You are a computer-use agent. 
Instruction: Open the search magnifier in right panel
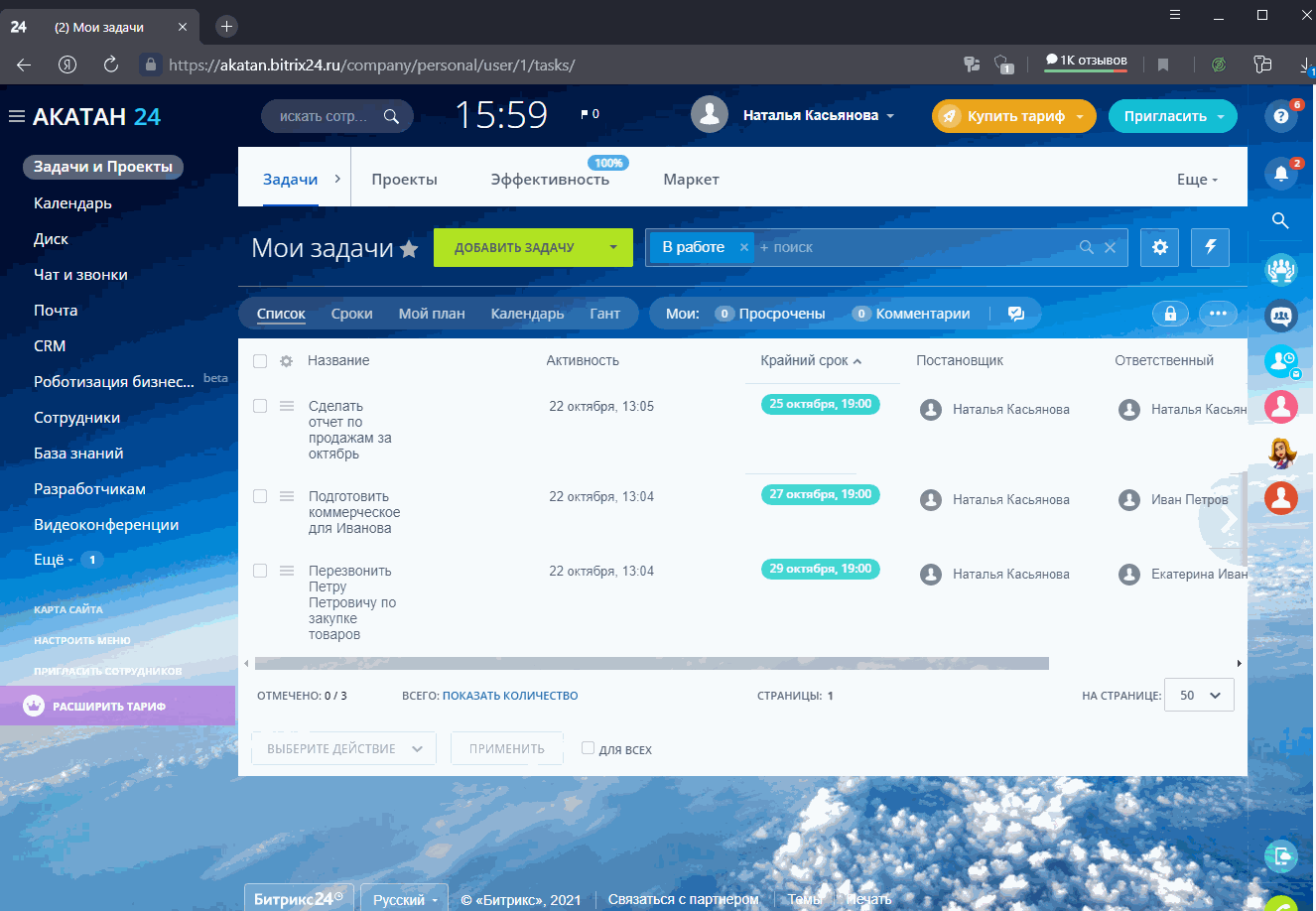point(1281,220)
